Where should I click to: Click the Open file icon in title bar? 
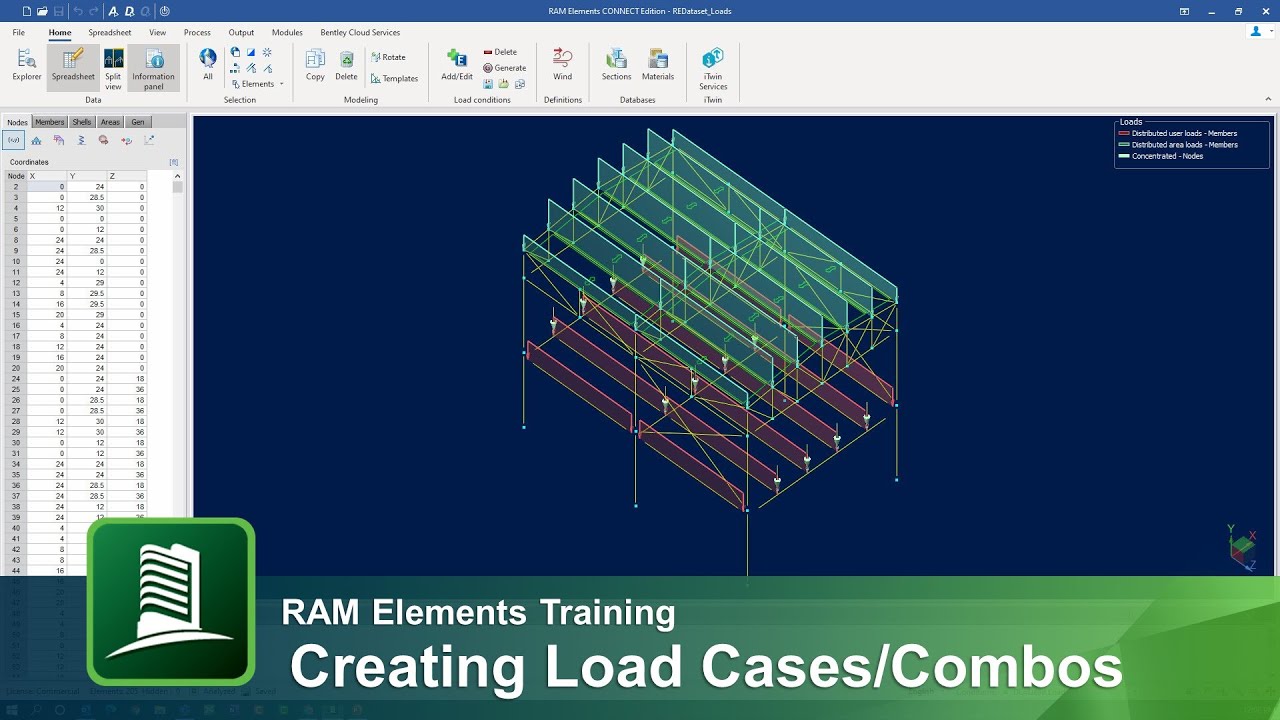tap(41, 11)
